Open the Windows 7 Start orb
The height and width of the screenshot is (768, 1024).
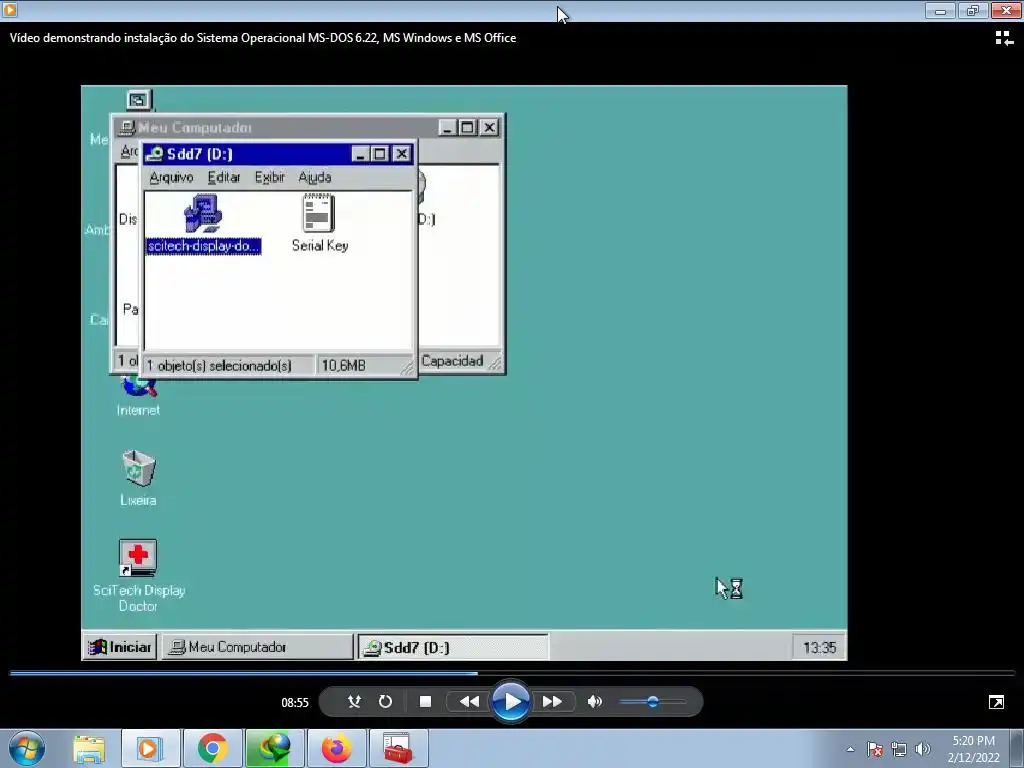27,749
